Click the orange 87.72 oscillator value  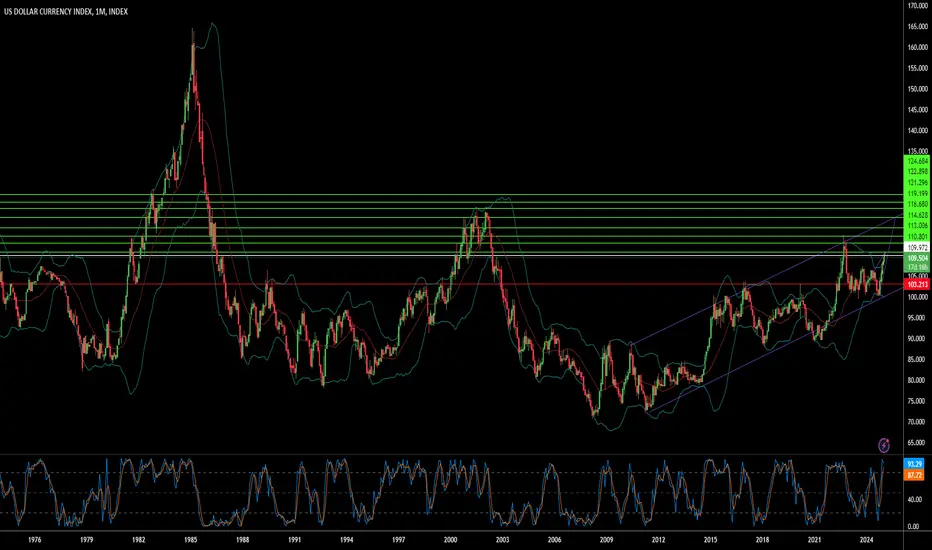pos(914,475)
